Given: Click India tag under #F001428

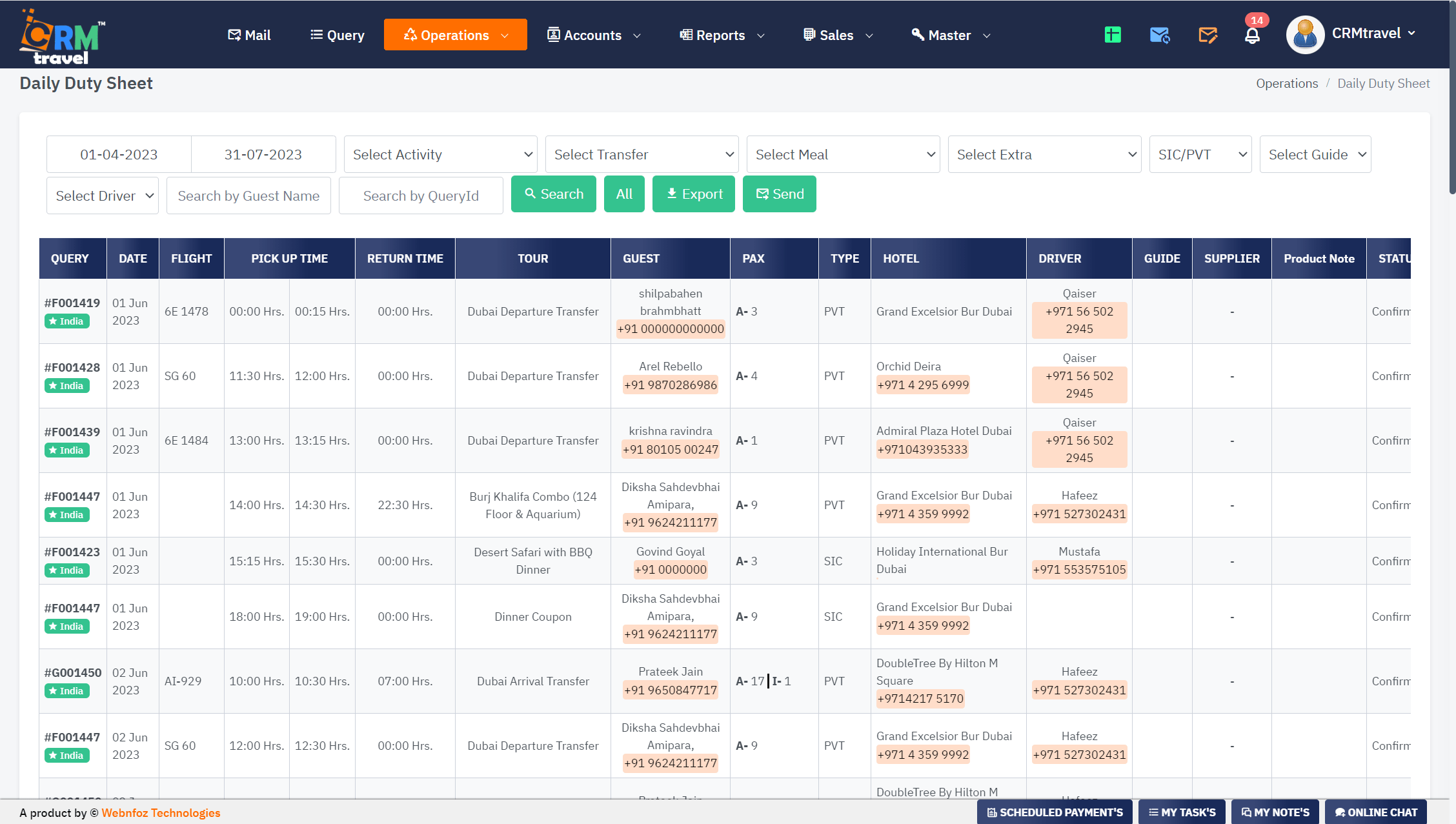Looking at the screenshot, I should pos(66,386).
